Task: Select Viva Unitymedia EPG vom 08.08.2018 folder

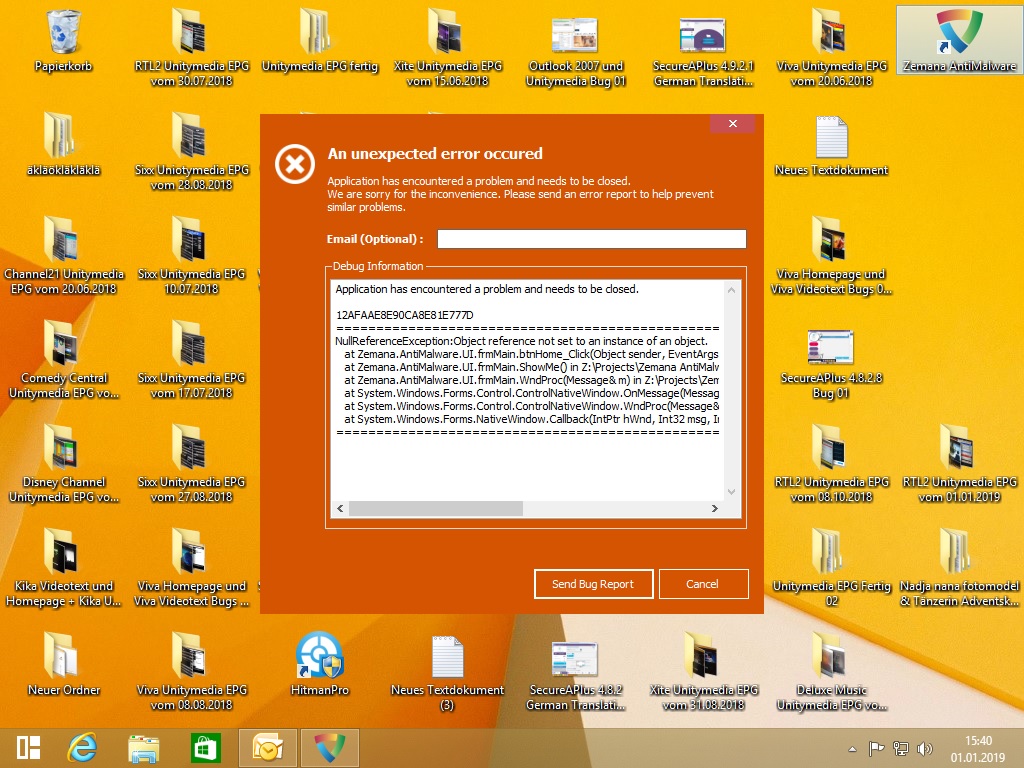Action: point(191,671)
